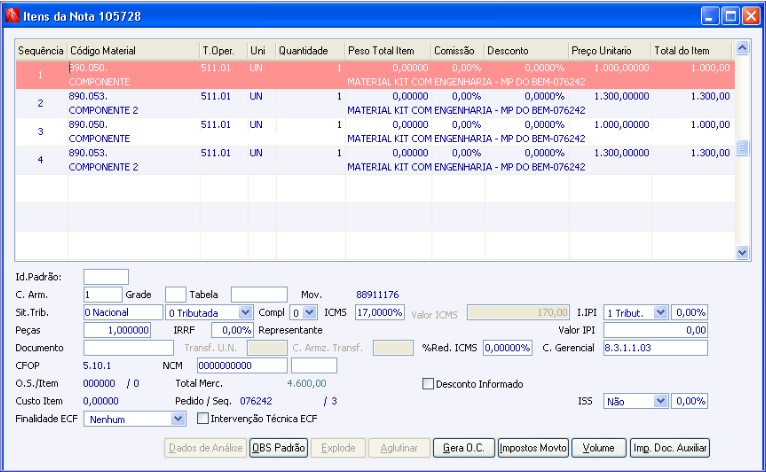This screenshot has width=766, height=472.
Task: Open the Sit.Trib. Nacional dropdown
Action: (x=123, y=312)
